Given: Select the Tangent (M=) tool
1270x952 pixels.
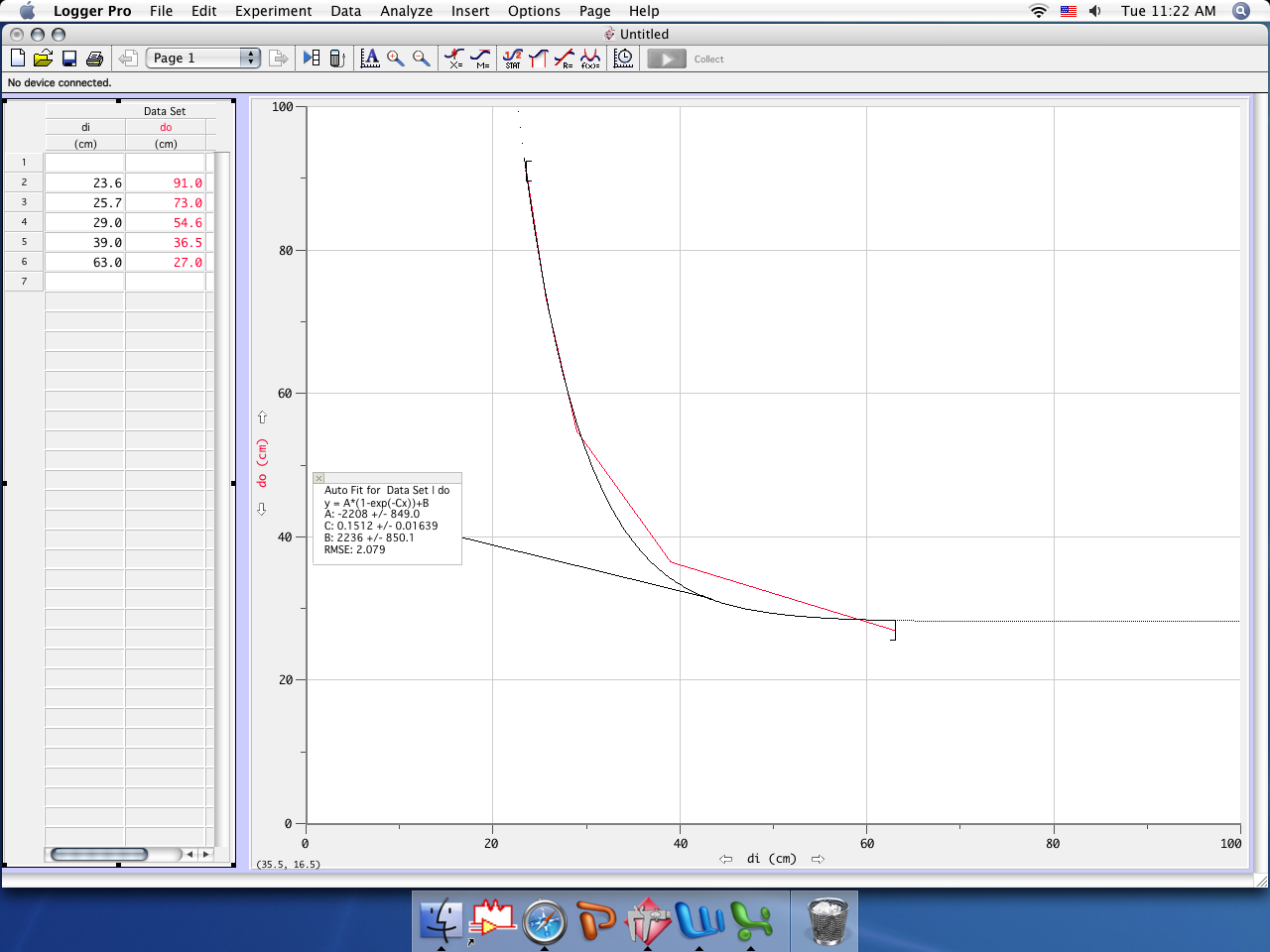Looking at the screenshot, I should (x=480, y=59).
